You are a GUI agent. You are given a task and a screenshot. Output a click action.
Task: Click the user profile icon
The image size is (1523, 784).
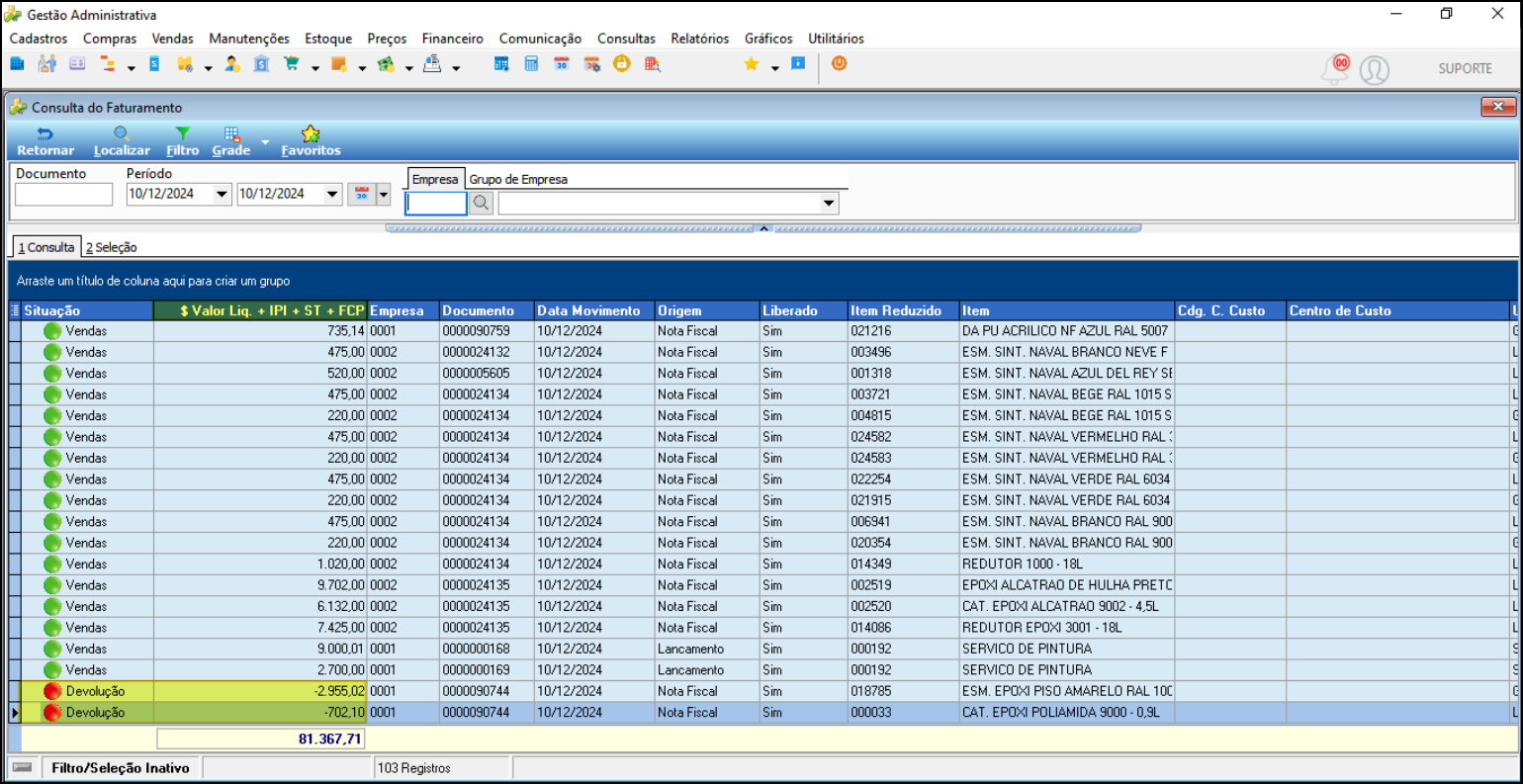coord(1374,70)
